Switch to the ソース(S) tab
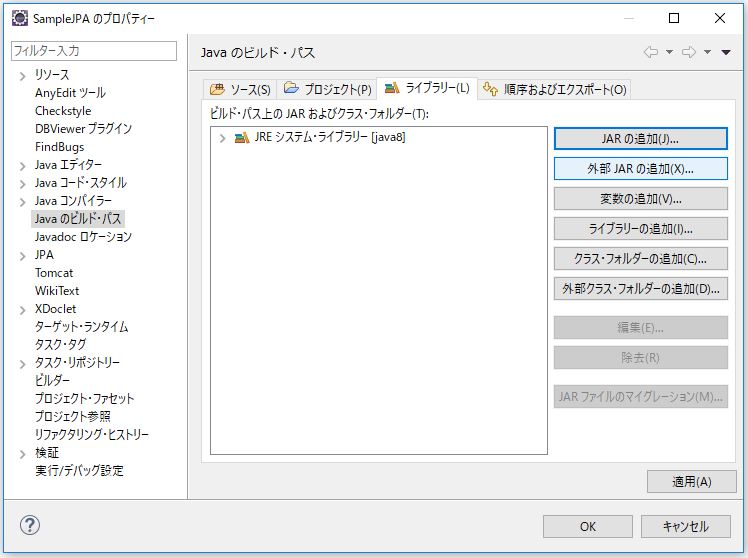The width and height of the screenshot is (748, 558). pos(239,89)
